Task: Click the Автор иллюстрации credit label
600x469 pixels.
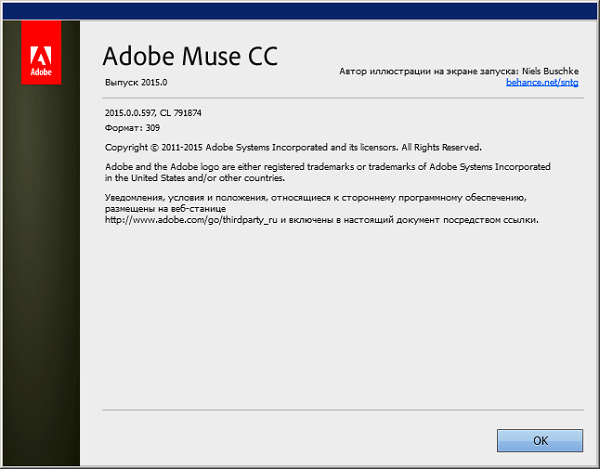Action: pos(430,73)
